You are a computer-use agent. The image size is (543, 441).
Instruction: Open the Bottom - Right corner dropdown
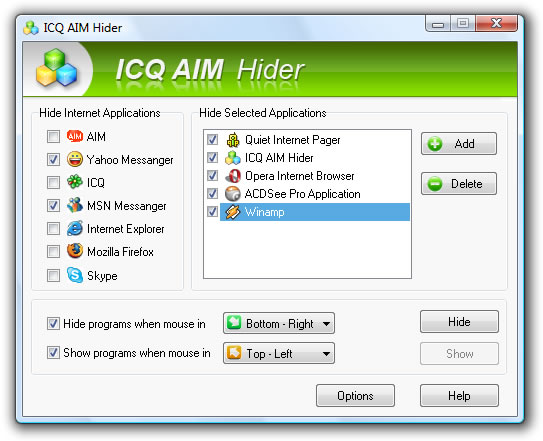279,323
